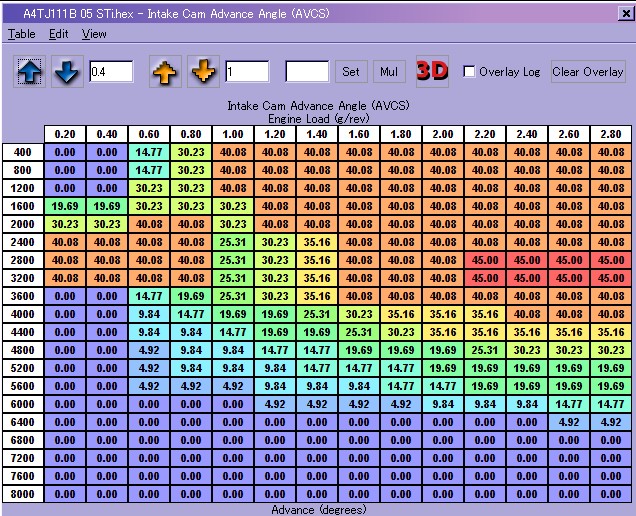636x516 pixels.
Task: Select the 9.84 cell in row 6000, column 2.00
Action: point(443,404)
